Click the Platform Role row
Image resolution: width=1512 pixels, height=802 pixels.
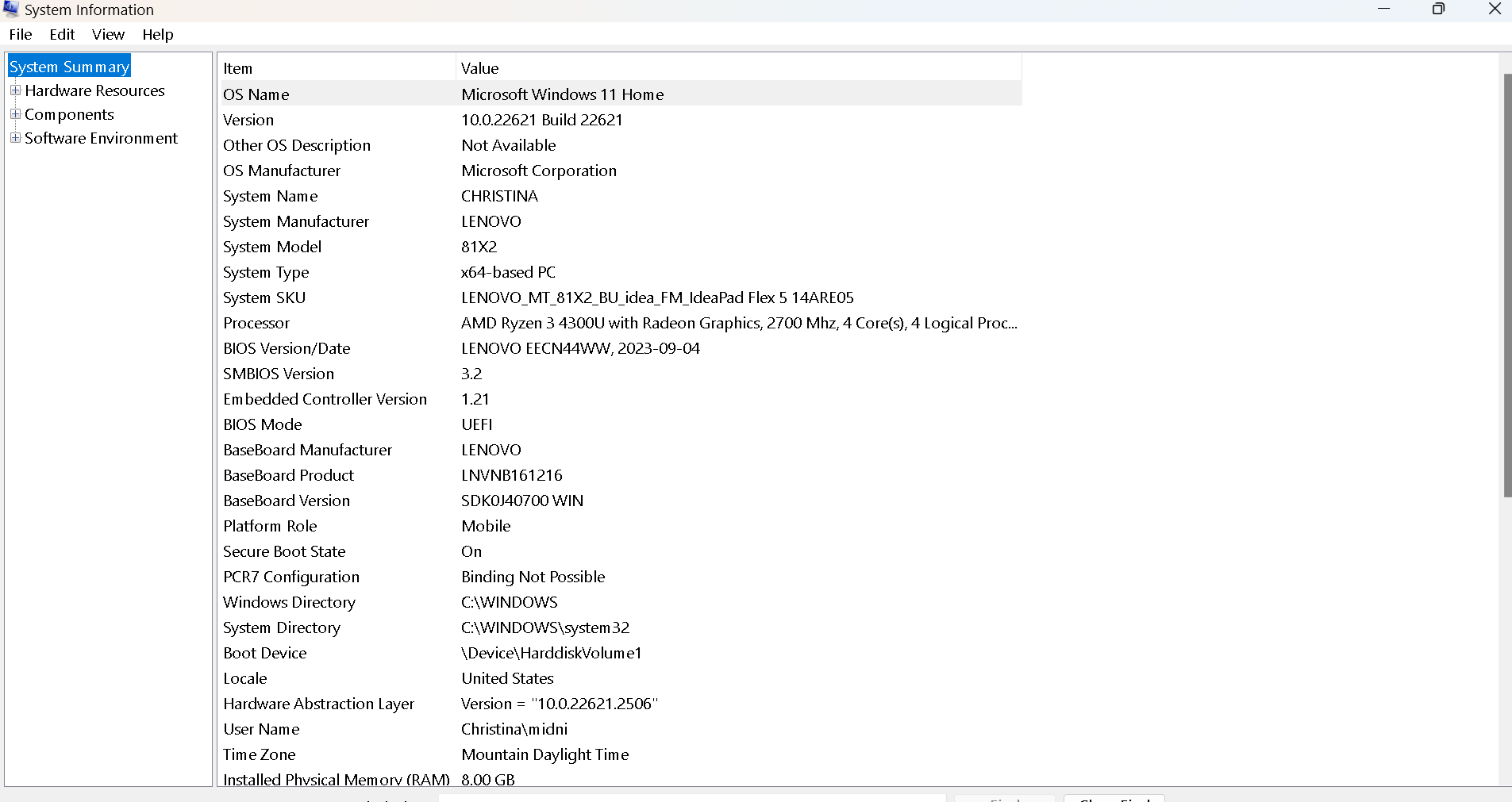click(x=620, y=526)
